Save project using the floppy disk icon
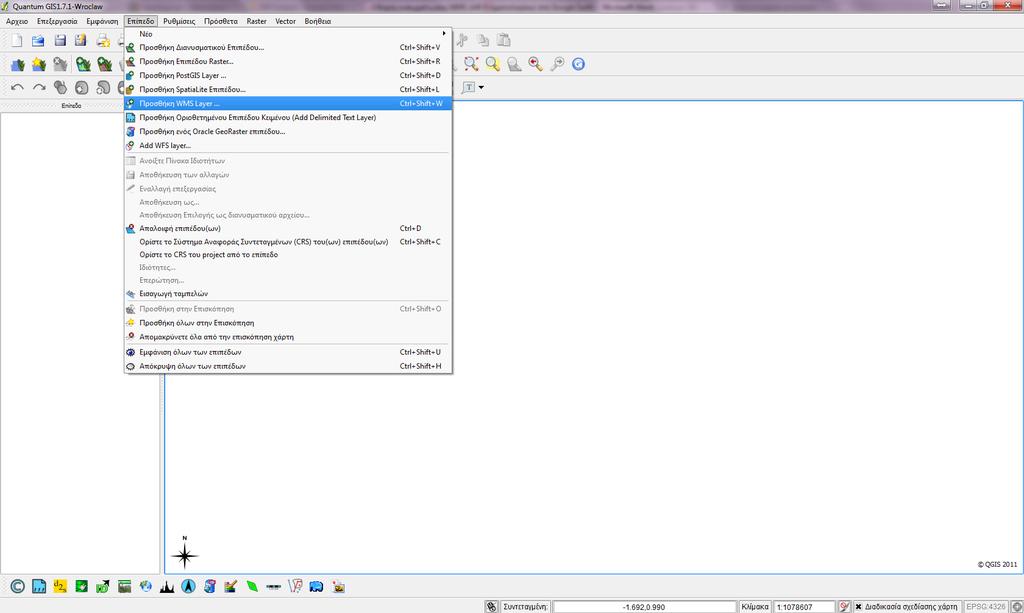 (60, 40)
